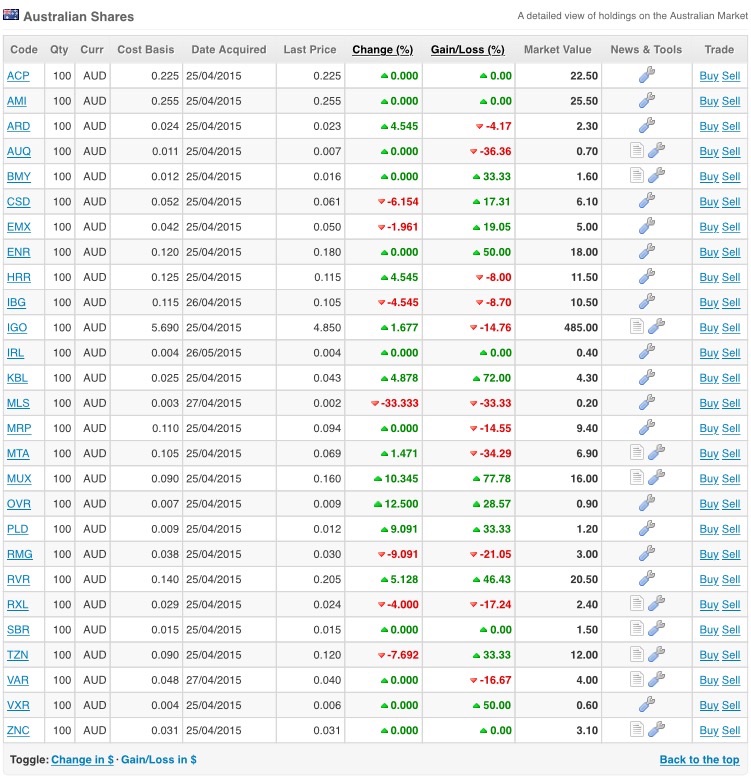The height and width of the screenshot is (779, 751).
Task: Open the news document icon for BMY
Action: pyautogui.click(x=636, y=175)
